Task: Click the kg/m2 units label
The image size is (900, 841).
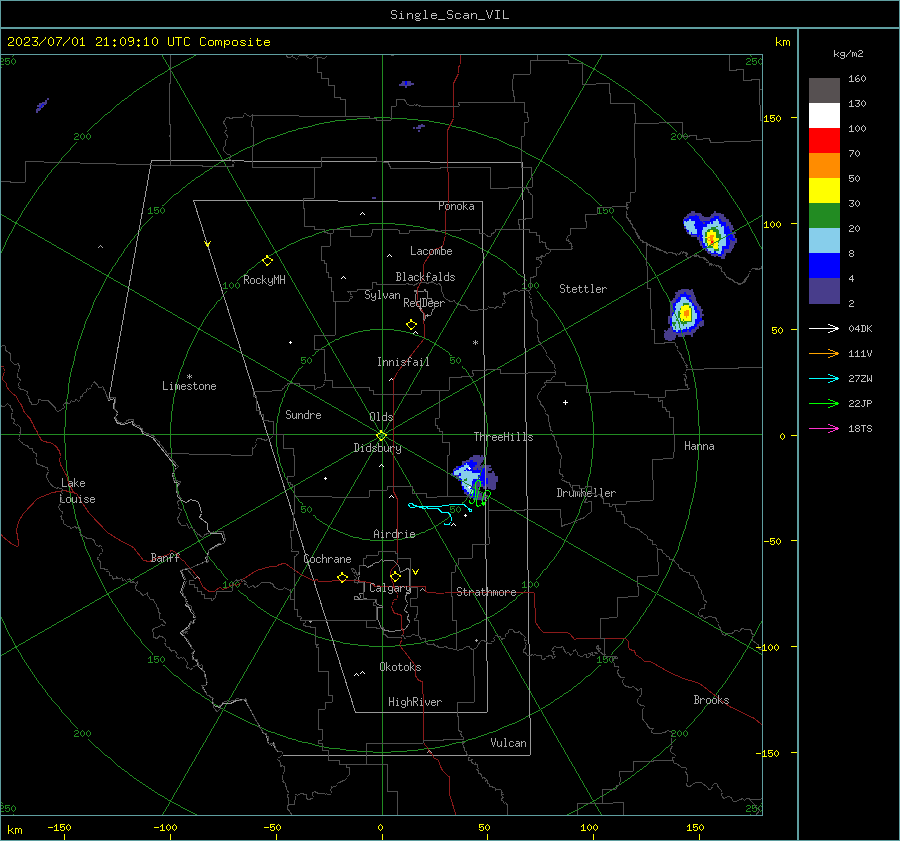Action: 848,54
